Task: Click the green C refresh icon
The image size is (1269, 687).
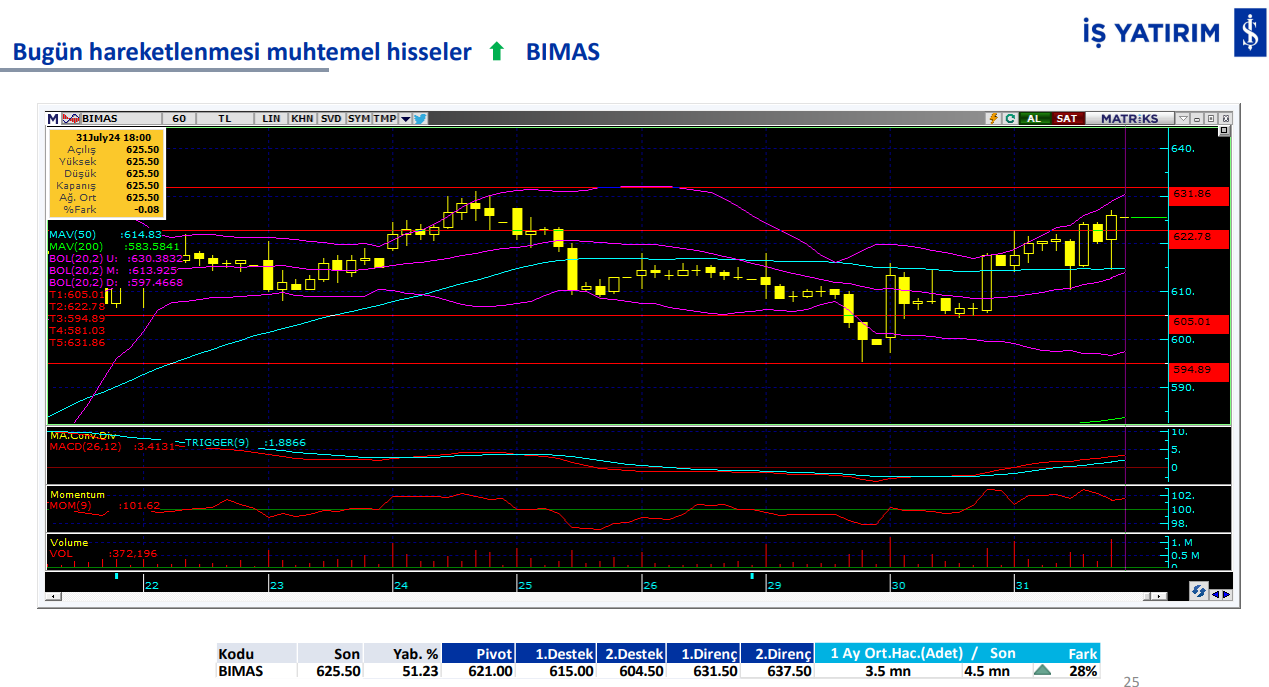Action: (1010, 118)
